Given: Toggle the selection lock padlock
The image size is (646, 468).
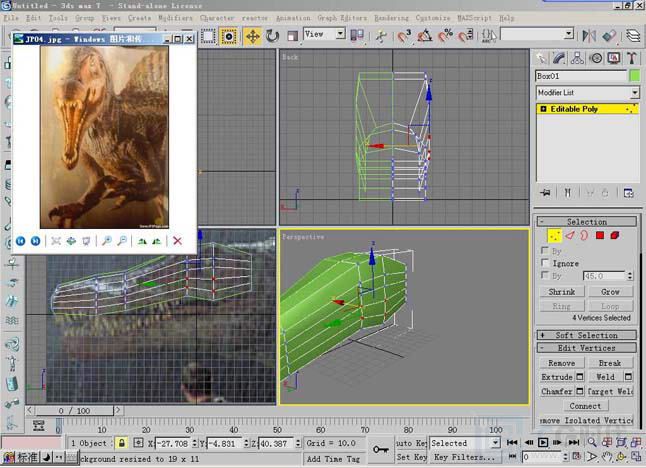Looking at the screenshot, I should tap(122, 443).
